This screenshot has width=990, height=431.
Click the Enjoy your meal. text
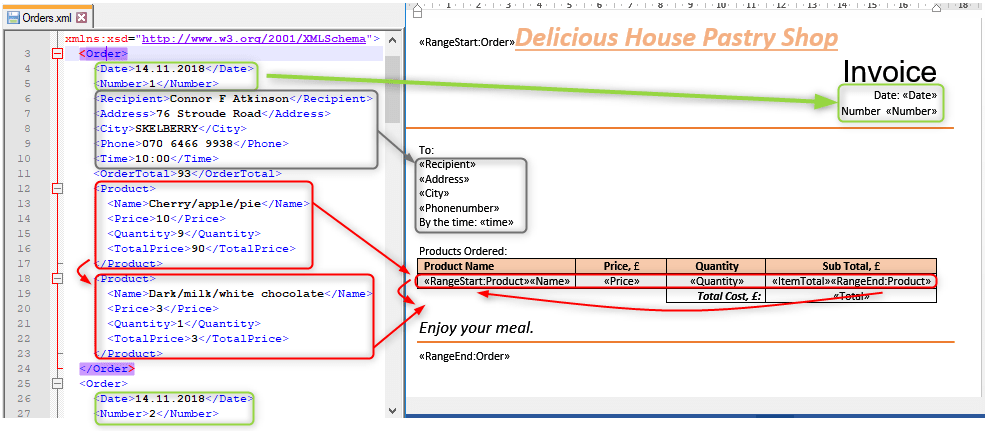click(477, 328)
